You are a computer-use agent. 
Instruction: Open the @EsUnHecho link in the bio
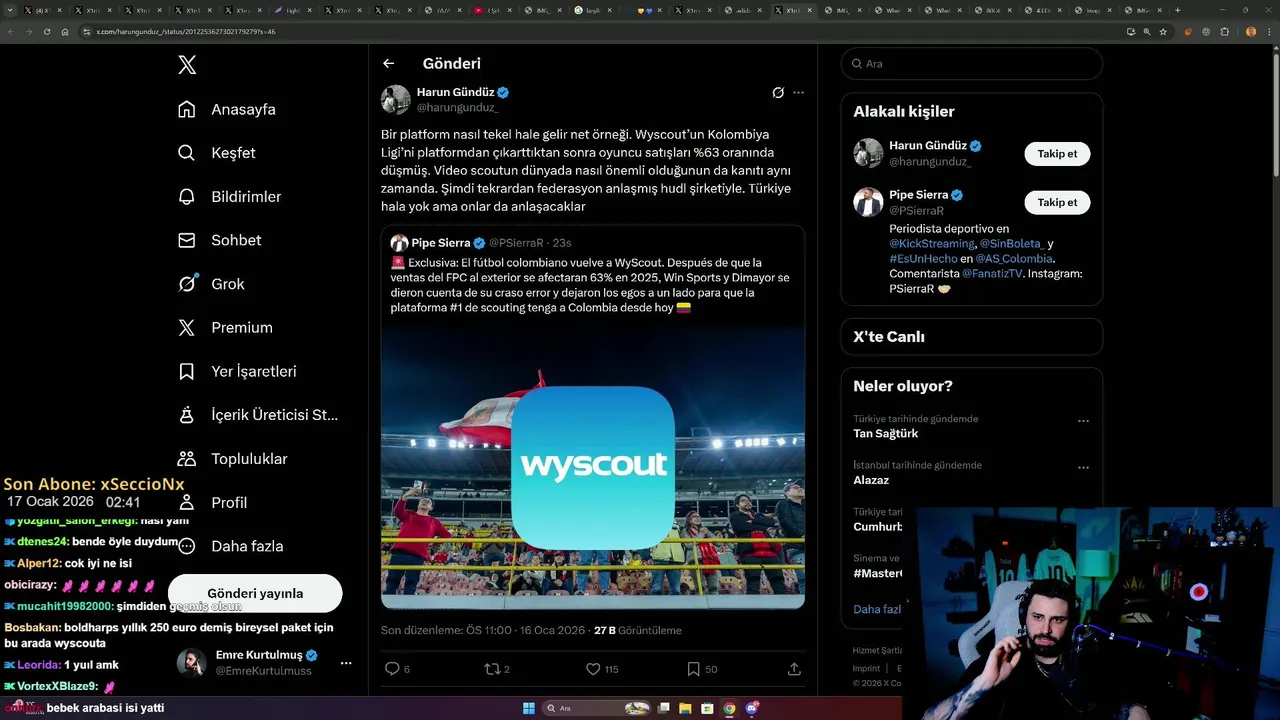pos(923,259)
